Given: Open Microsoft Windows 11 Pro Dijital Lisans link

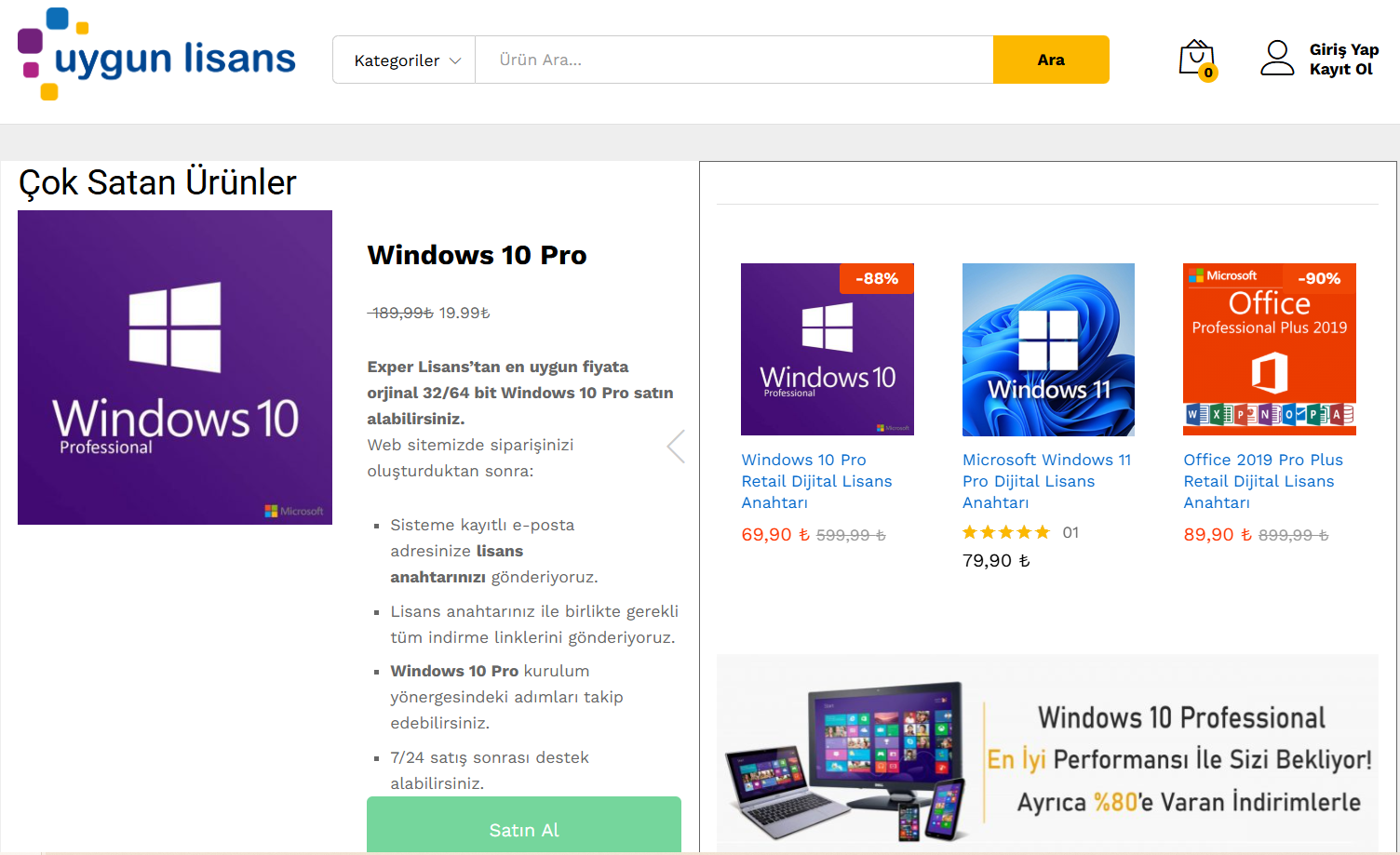Looking at the screenshot, I should 1046,481.
